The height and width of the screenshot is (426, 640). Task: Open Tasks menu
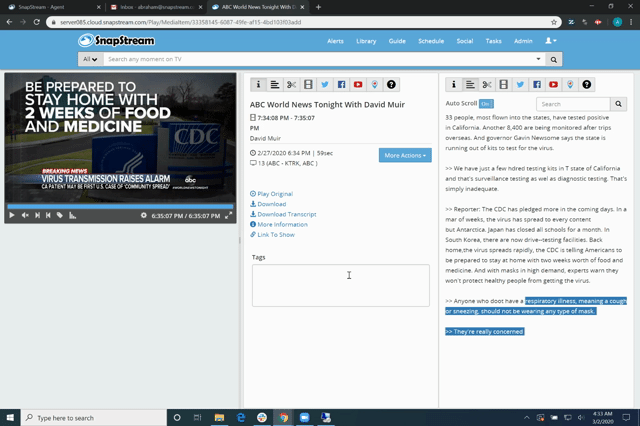click(493, 41)
